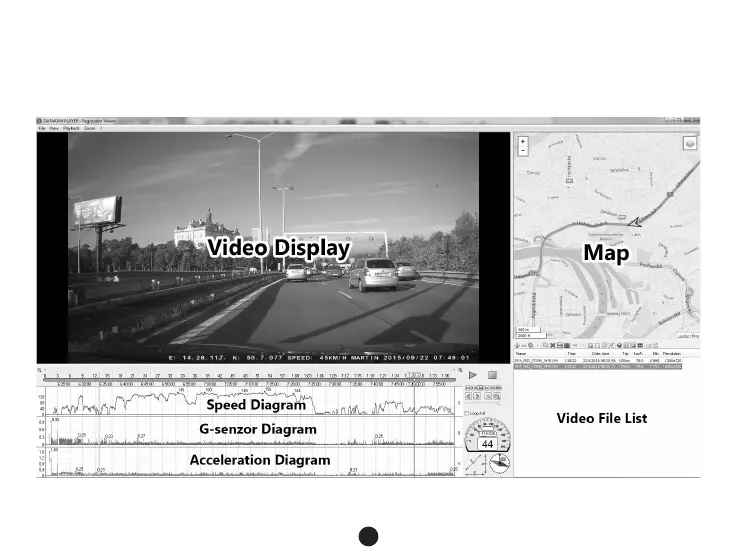Start video playback with the play button
The image size is (737, 556).
(x=472, y=375)
